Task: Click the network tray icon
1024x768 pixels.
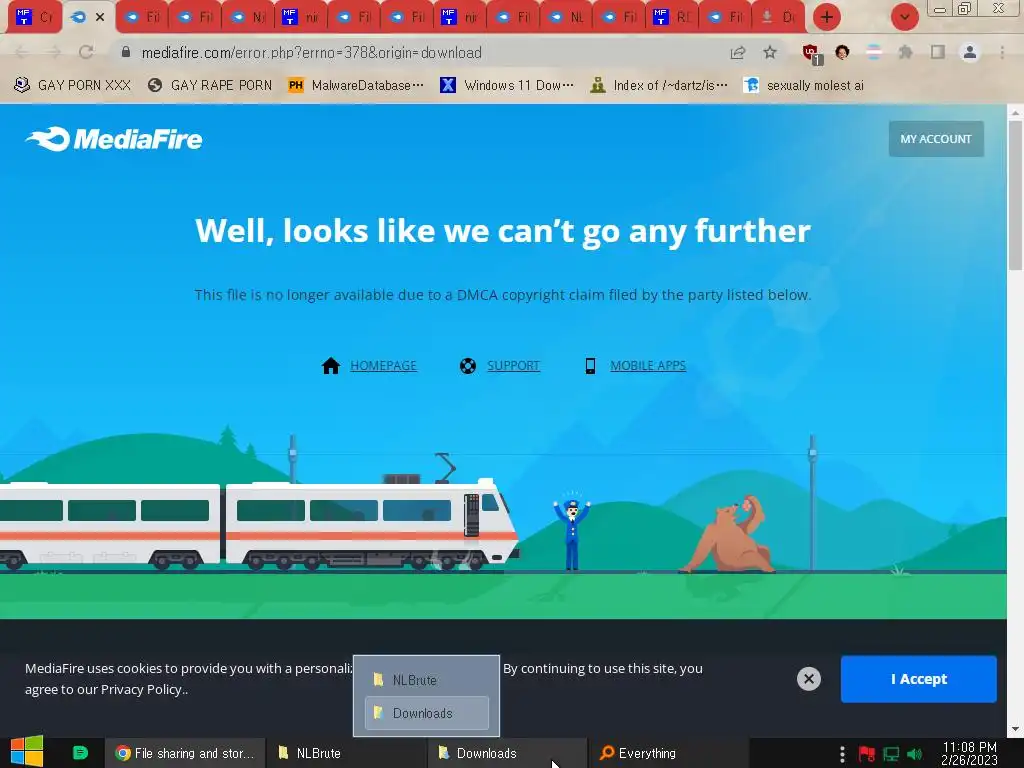Action: tap(891, 754)
